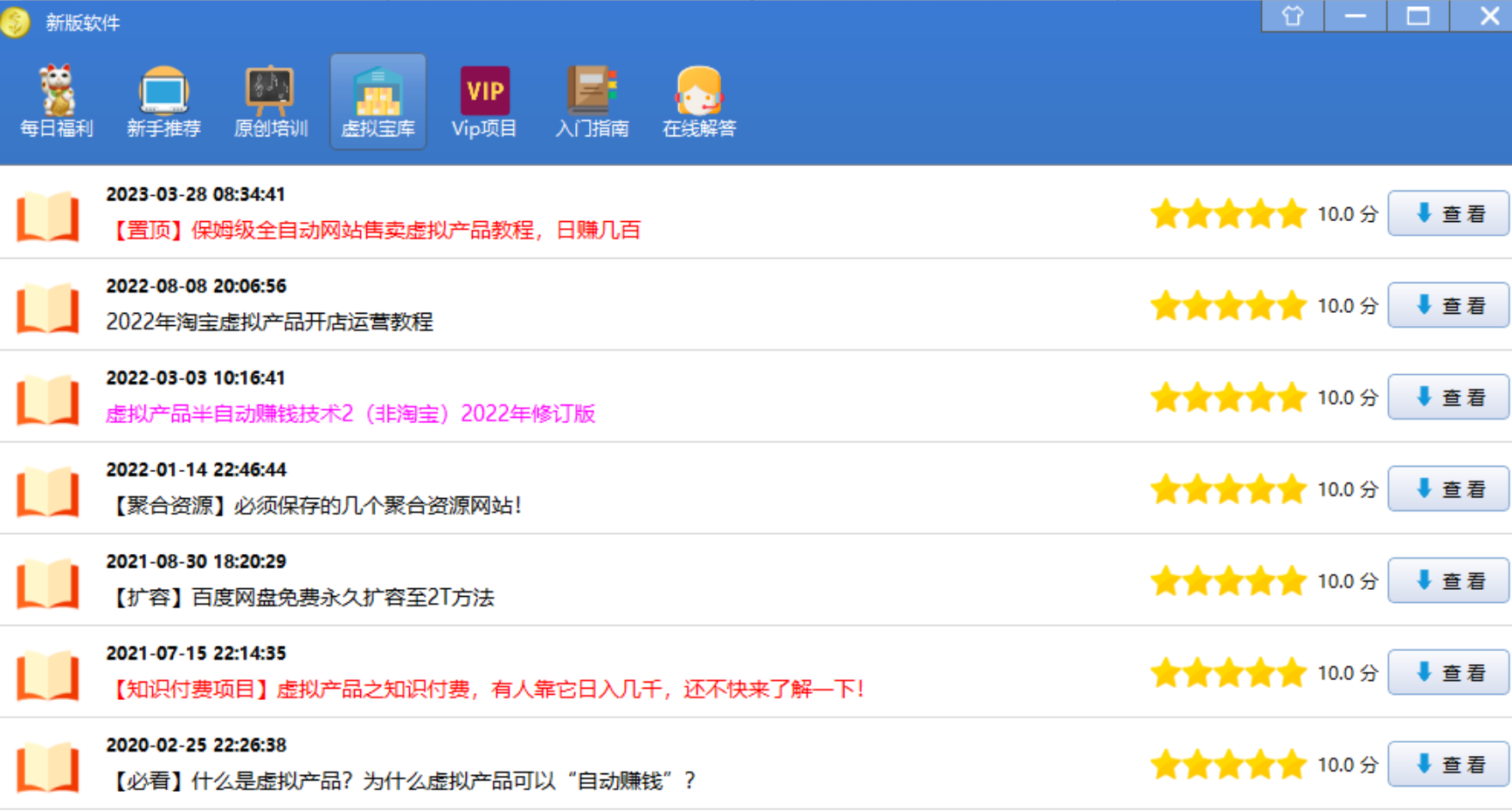The height and width of the screenshot is (811, 1512).
Task: Click the star rating of the 聚合资源 entry
Action: pyautogui.click(x=1228, y=490)
